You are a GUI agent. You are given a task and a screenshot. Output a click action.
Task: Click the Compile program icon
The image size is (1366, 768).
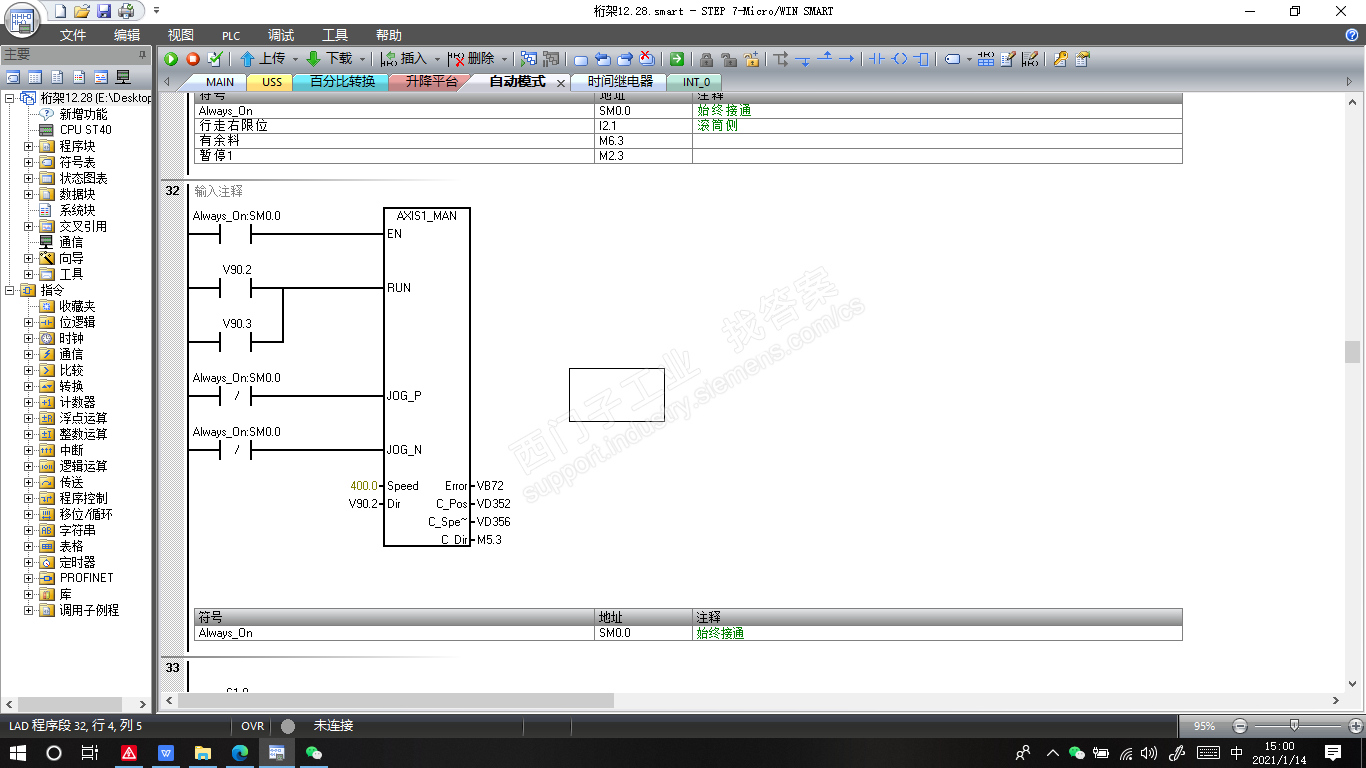pos(214,59)
